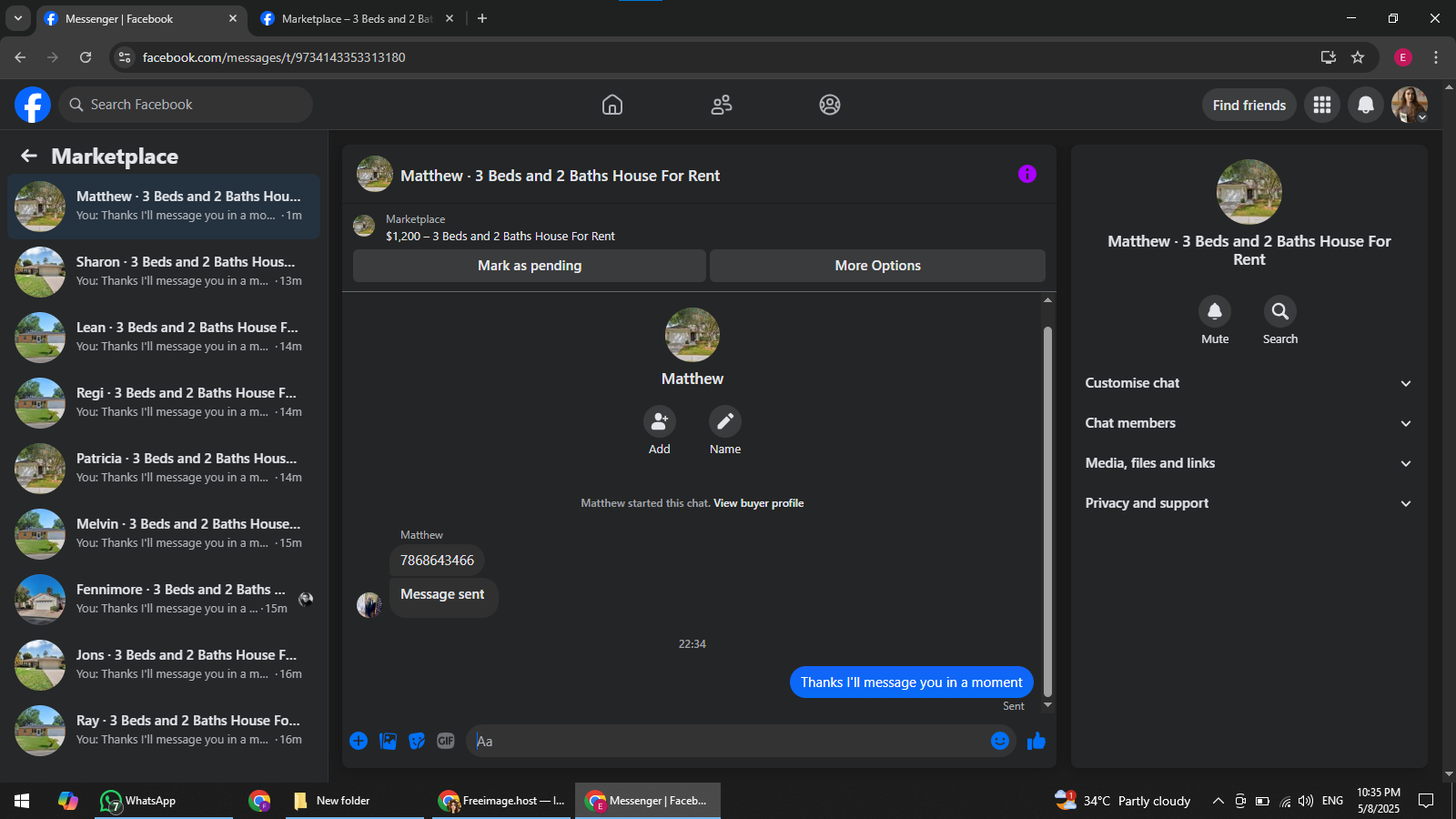Screen dimensions: 1456x819
Task: Focus the Search Facebook field
Action: (x=186, y=105)
